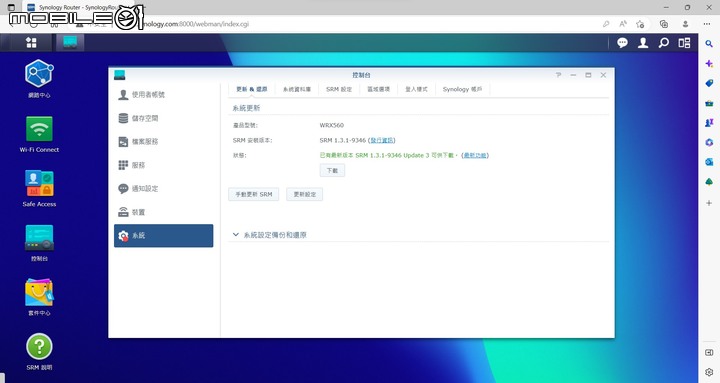
Task: Open the SRM main menu grid icon
Action: 31,43
